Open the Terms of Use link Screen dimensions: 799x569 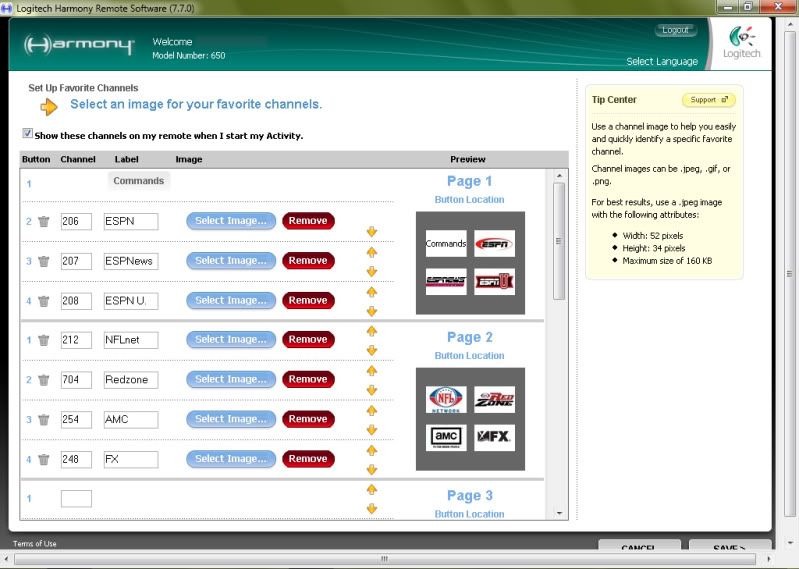(35, 544)
